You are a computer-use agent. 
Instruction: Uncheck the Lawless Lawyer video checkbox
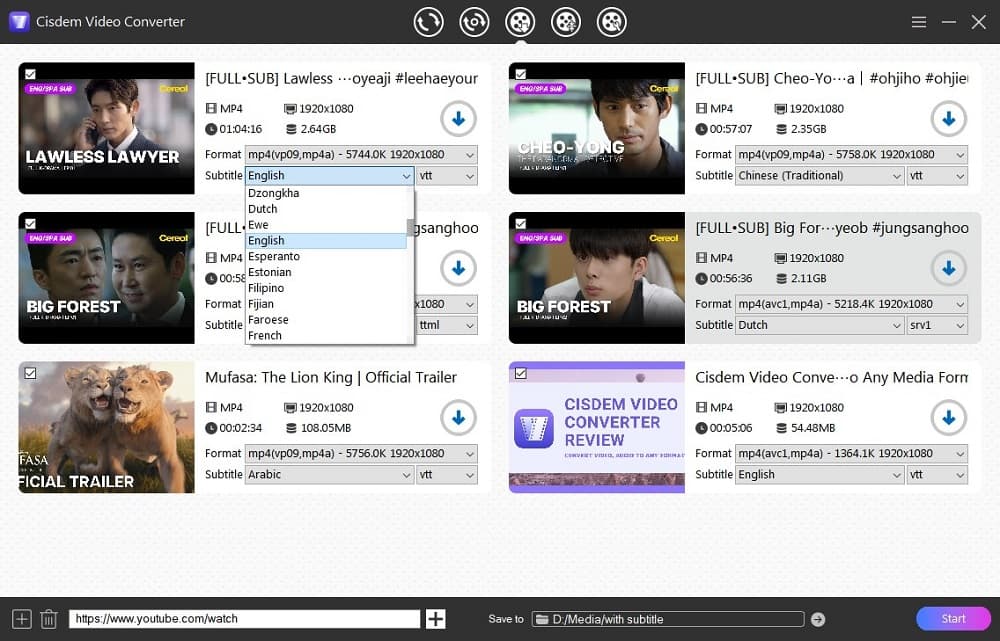point(30,74)
